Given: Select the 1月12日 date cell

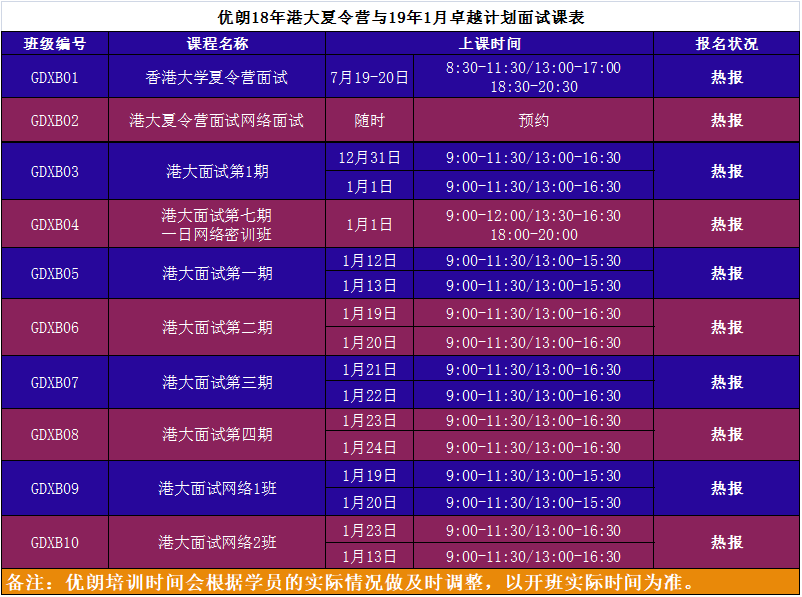Looking at the screenshot, I should [x=369, y=260].
